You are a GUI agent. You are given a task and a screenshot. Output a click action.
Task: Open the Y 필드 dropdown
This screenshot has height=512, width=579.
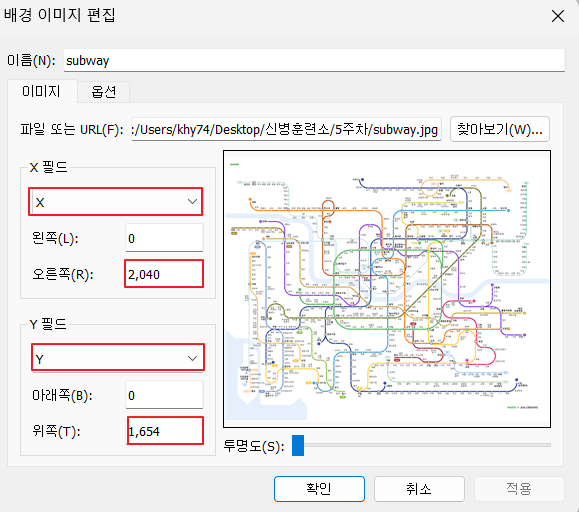coord(118,358)
